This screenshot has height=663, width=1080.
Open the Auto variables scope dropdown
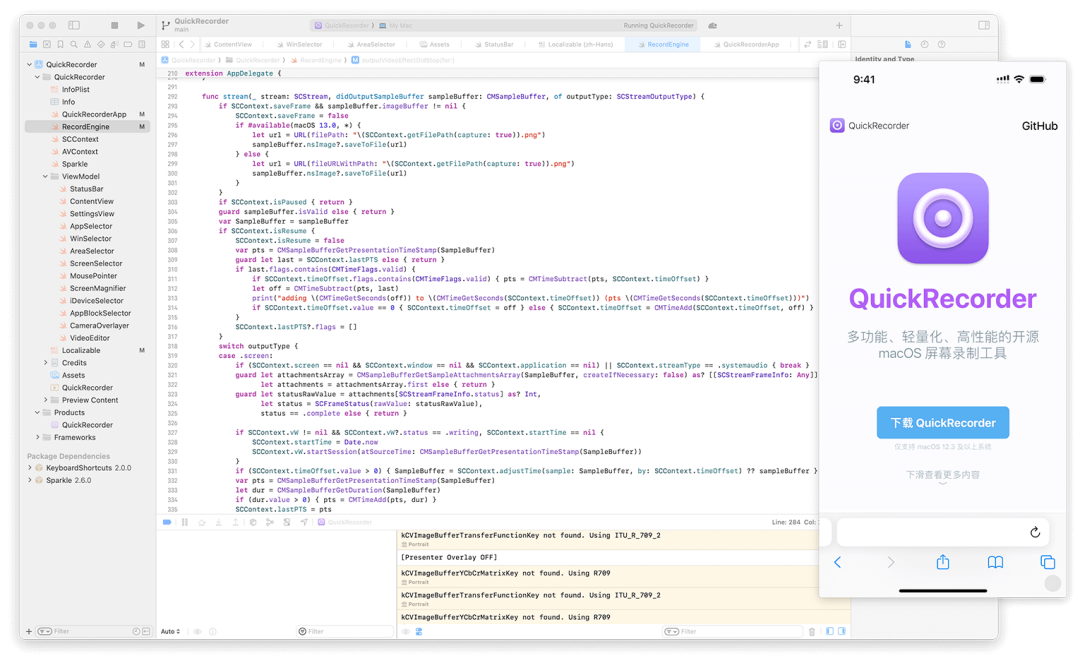click(x=170, y=631)
